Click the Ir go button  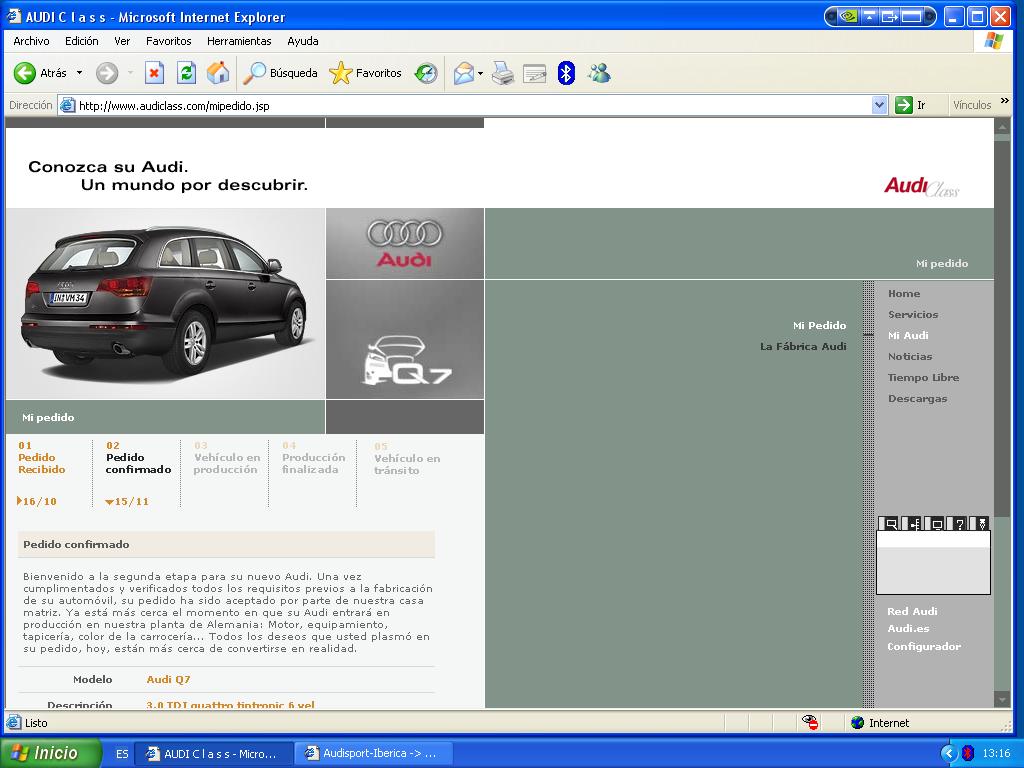pos(911,105)
